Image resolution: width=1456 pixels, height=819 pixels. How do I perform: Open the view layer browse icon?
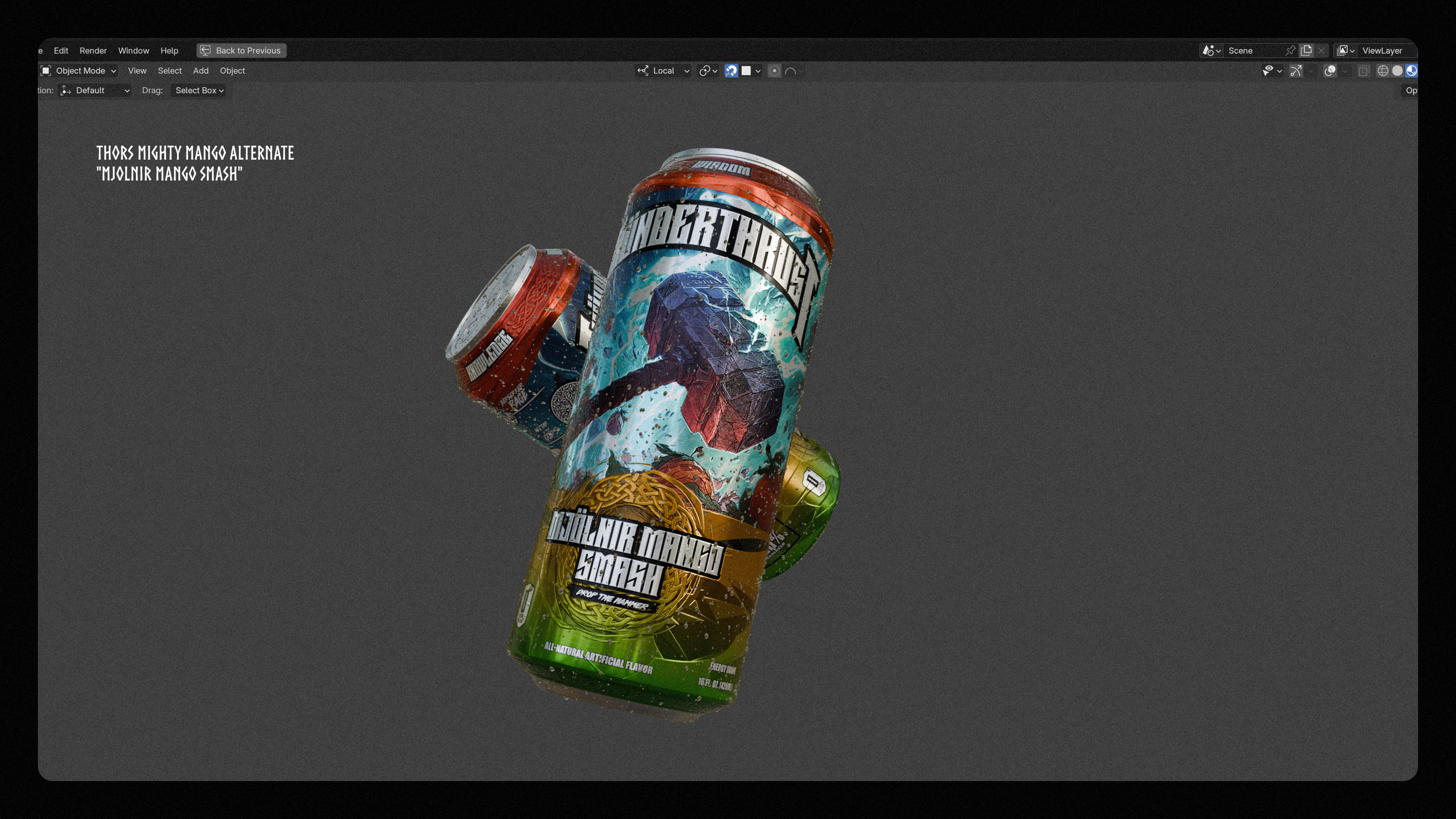coord(1345,51)
